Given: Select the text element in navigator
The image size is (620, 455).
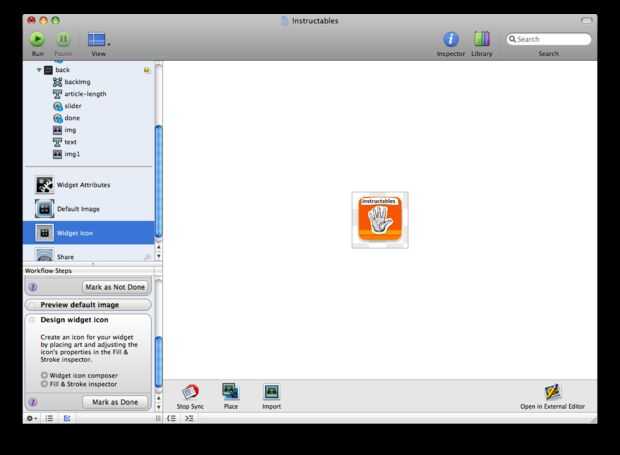Looking at the screenshot, I should point(71,142).
